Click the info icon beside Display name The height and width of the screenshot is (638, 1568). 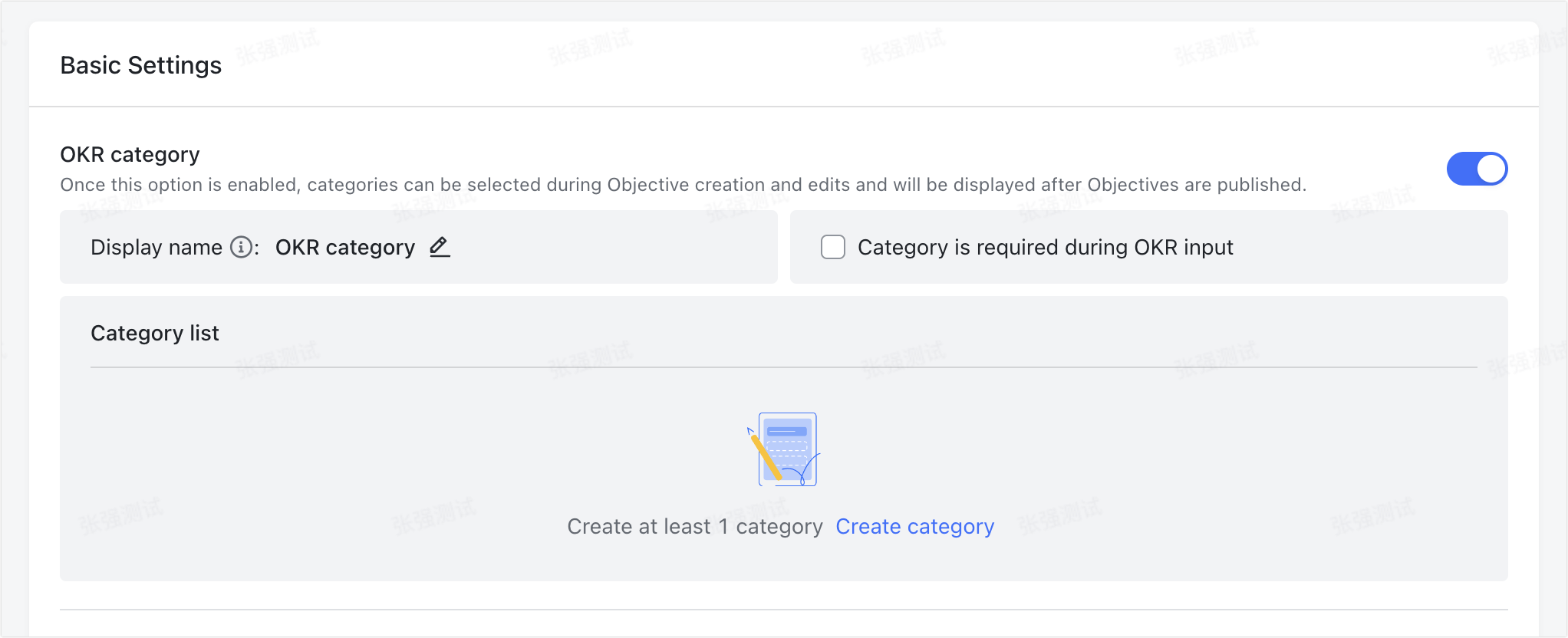tap(241, 247)
